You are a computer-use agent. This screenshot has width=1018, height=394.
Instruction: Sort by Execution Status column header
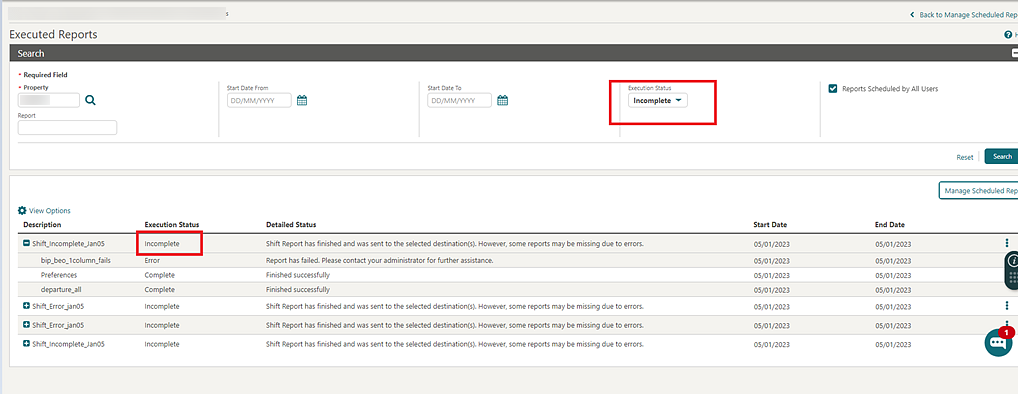tap(171, 225)
